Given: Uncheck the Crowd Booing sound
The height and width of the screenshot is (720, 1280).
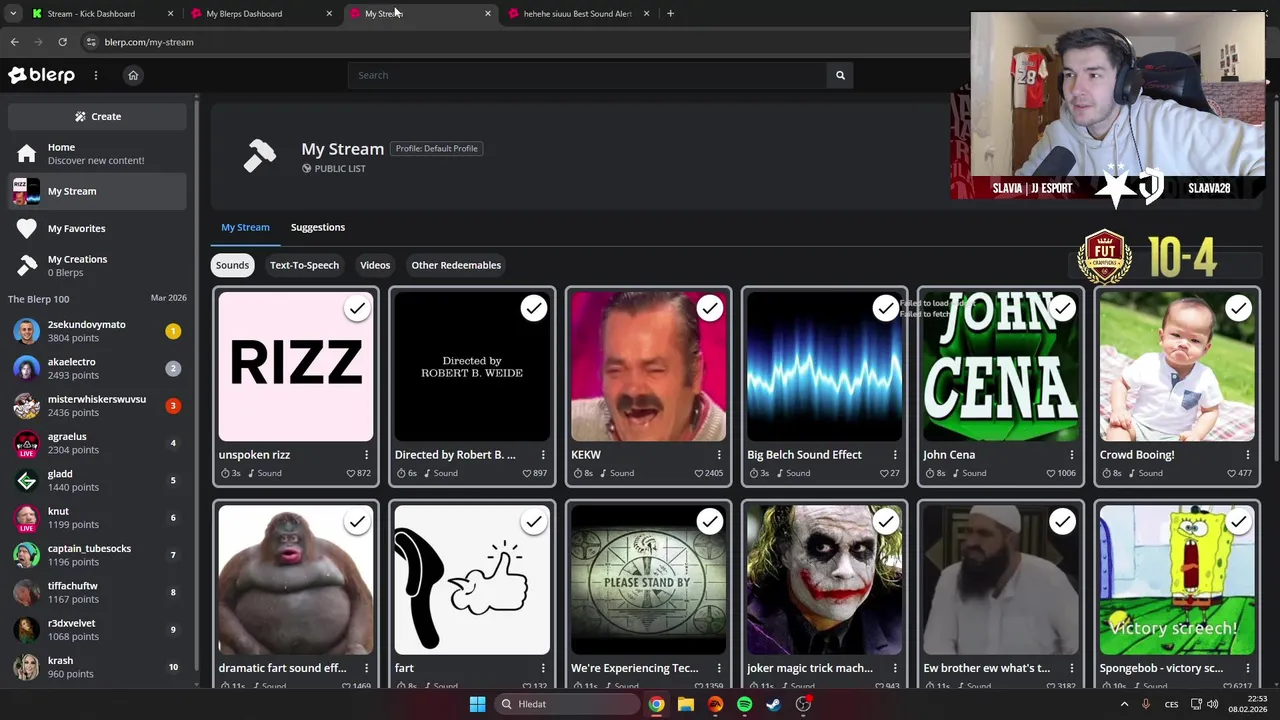Looking at the screenshot, I should pos(1238,308).
